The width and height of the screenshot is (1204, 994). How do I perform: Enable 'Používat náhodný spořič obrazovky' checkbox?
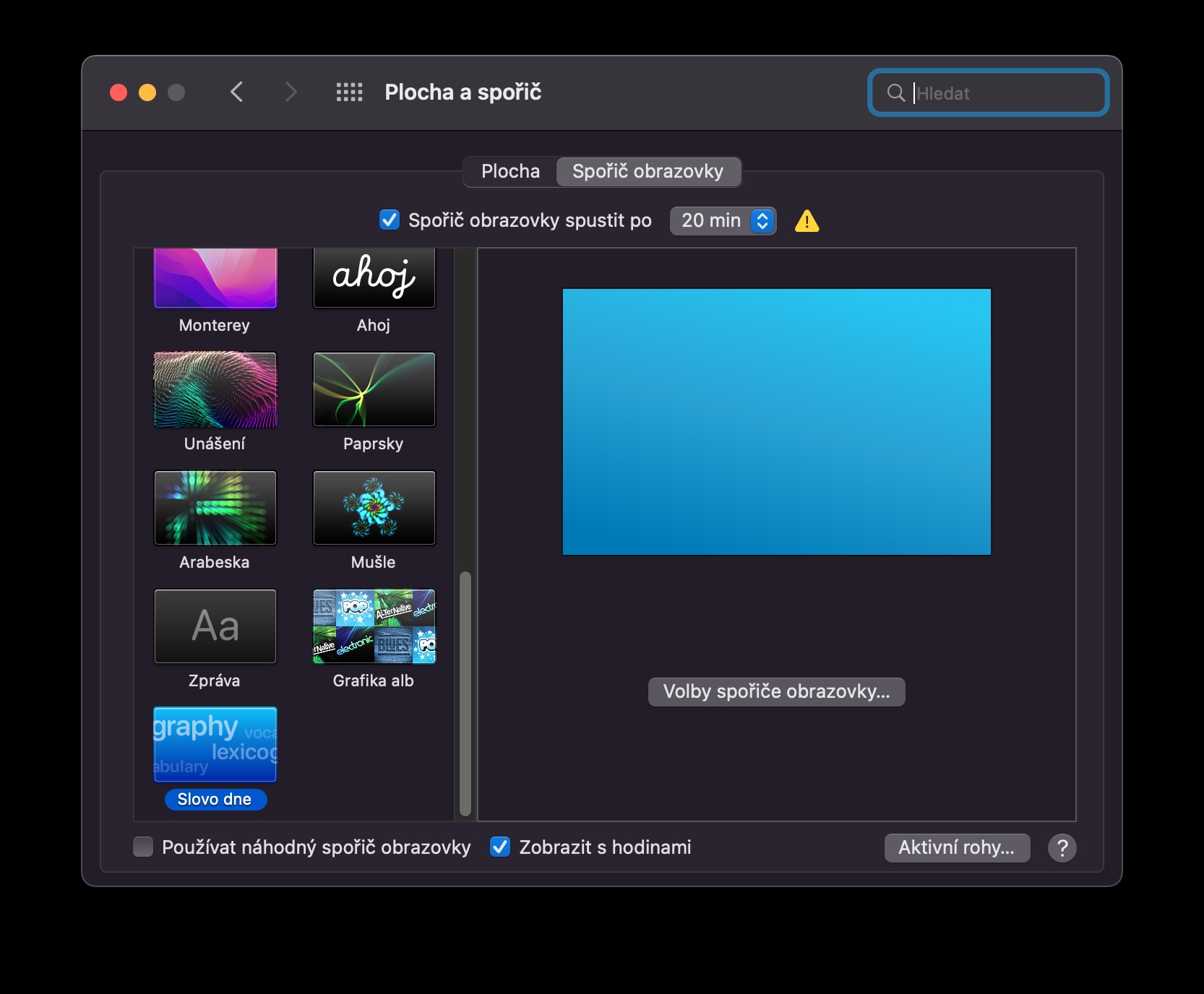pos(144,847)
